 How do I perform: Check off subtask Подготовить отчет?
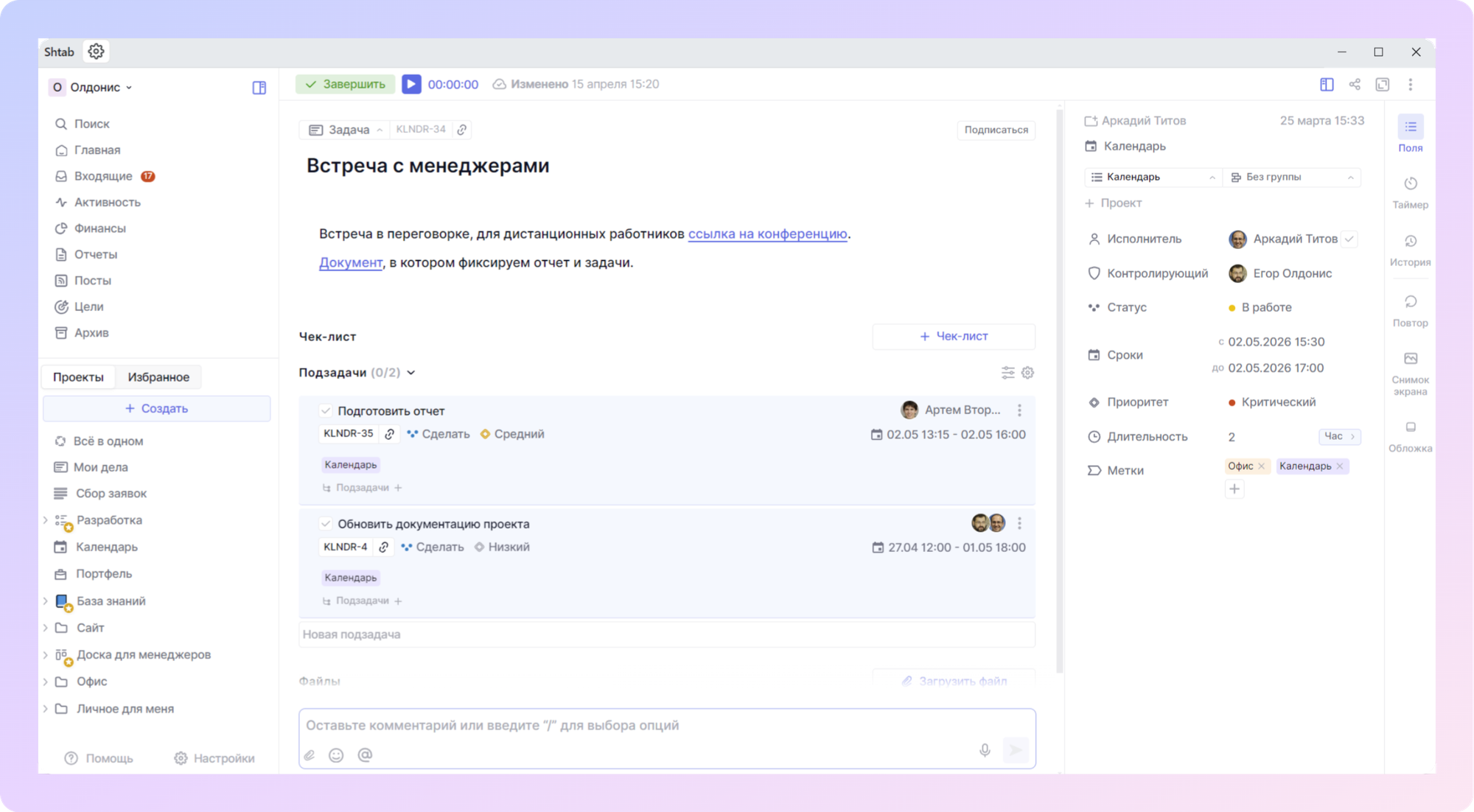click(x=326, y=411)
